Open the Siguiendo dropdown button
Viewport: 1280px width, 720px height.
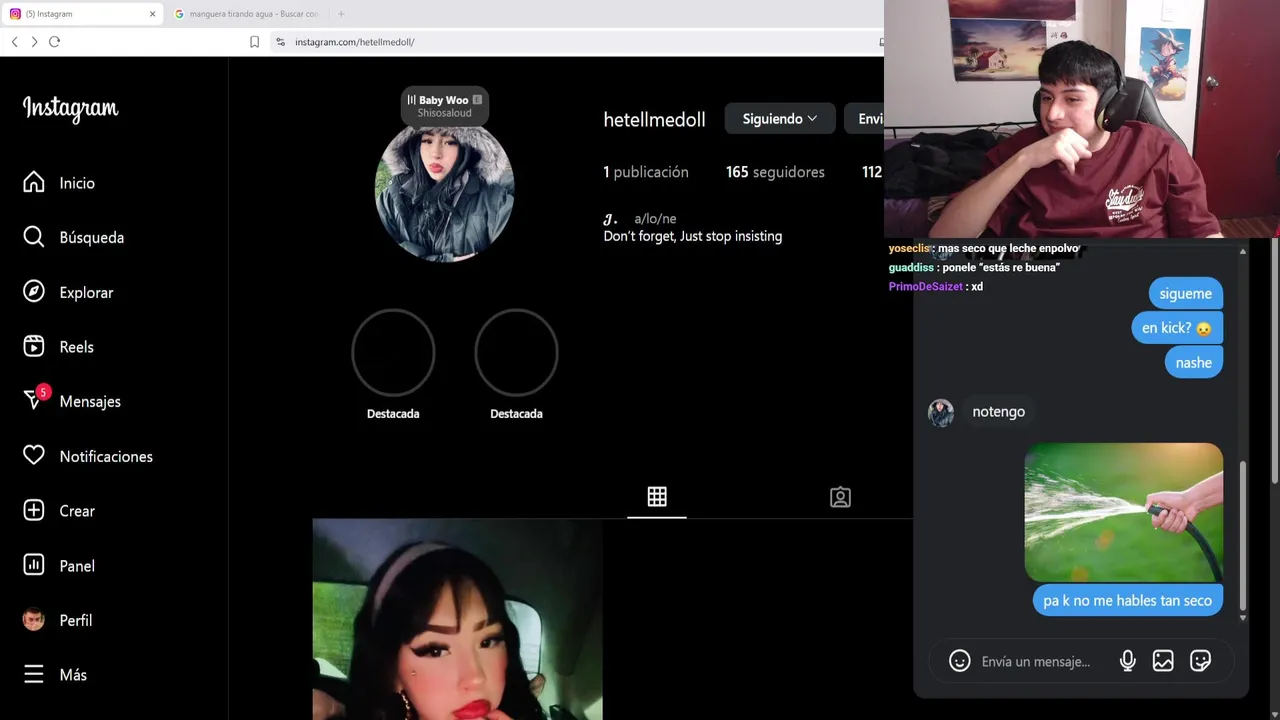tap(780, 118)
